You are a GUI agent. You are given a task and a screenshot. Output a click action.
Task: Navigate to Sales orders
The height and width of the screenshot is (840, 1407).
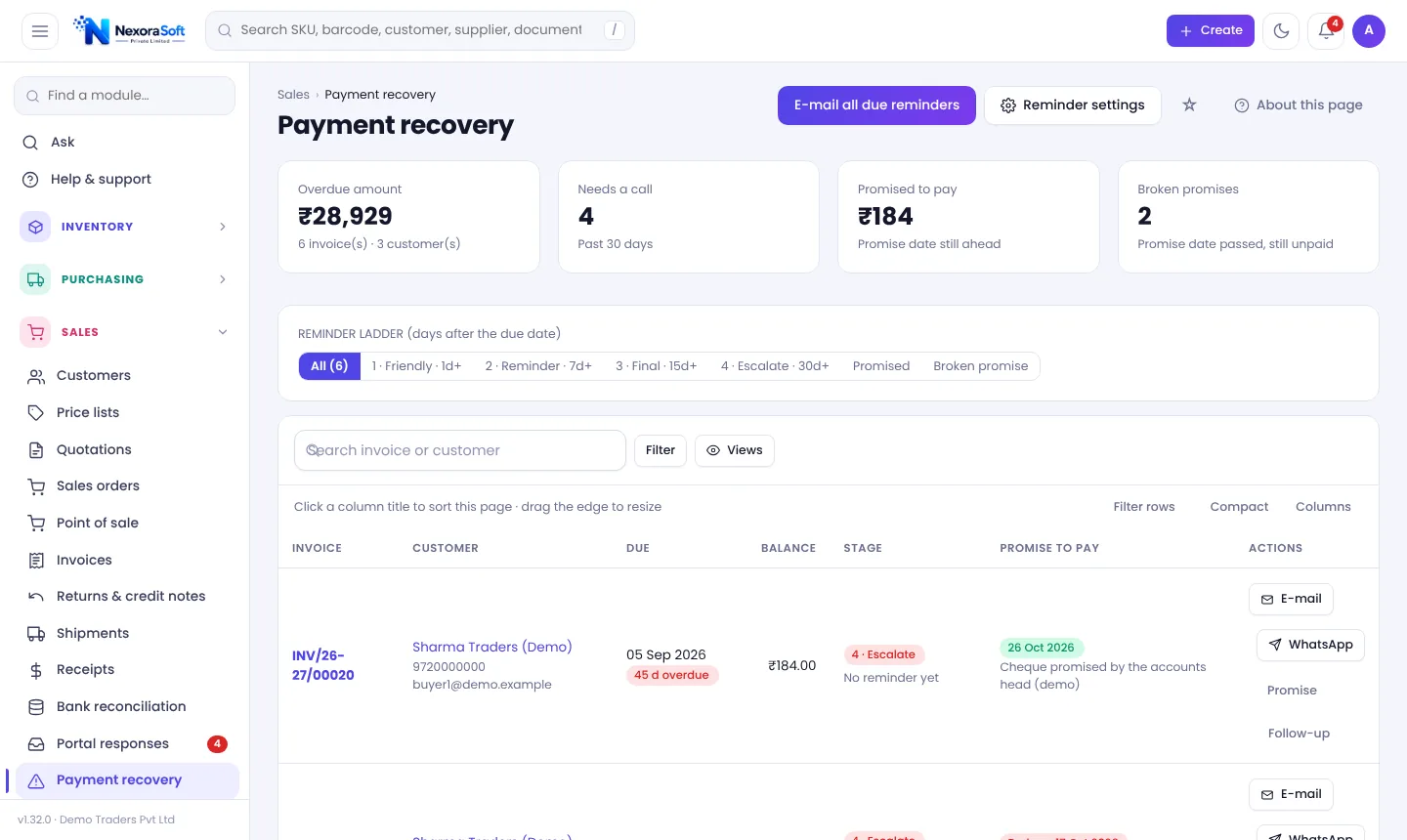tap(125, 485)
